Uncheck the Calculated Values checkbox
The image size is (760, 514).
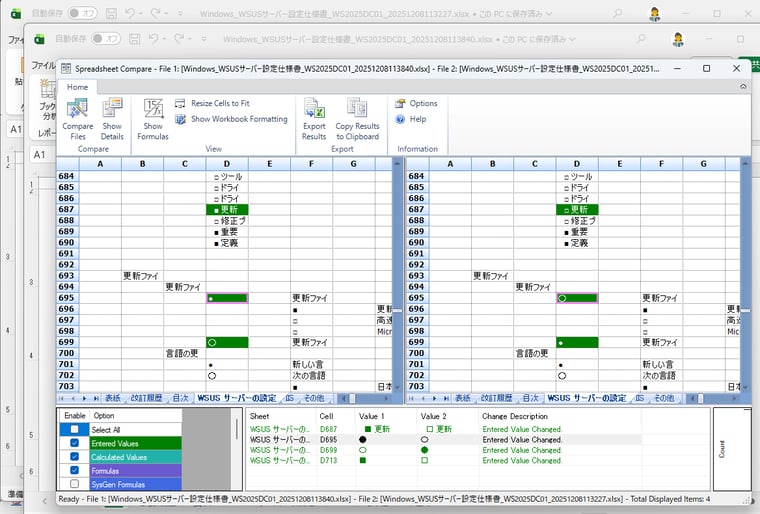click(75, 457)
